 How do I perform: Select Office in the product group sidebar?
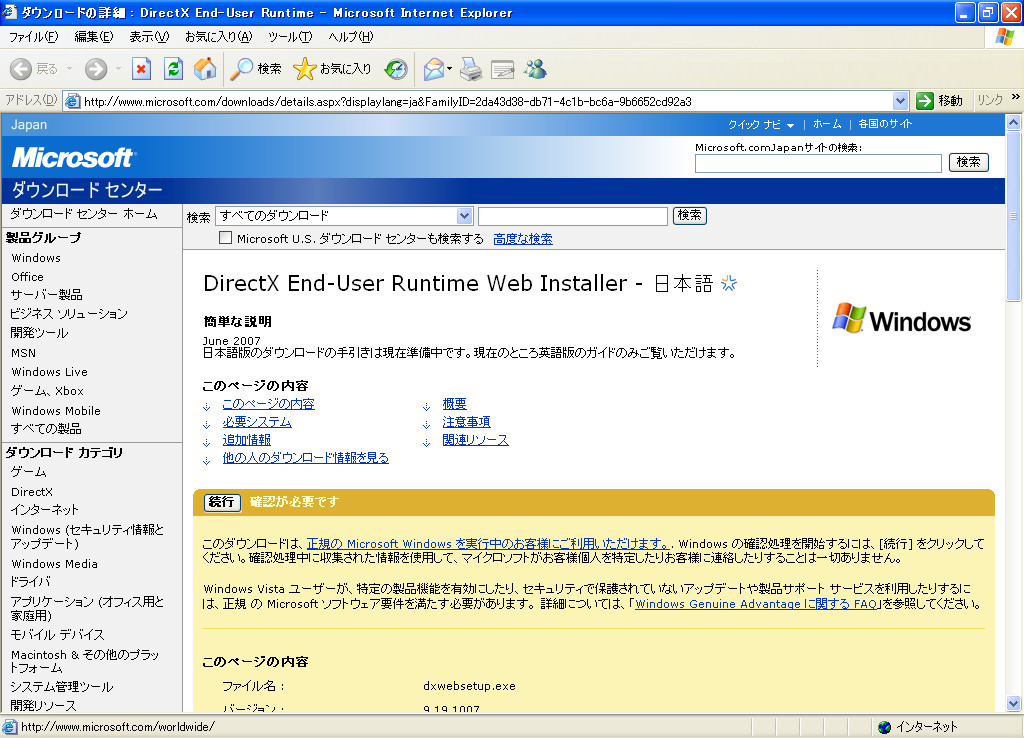(27, 277)
